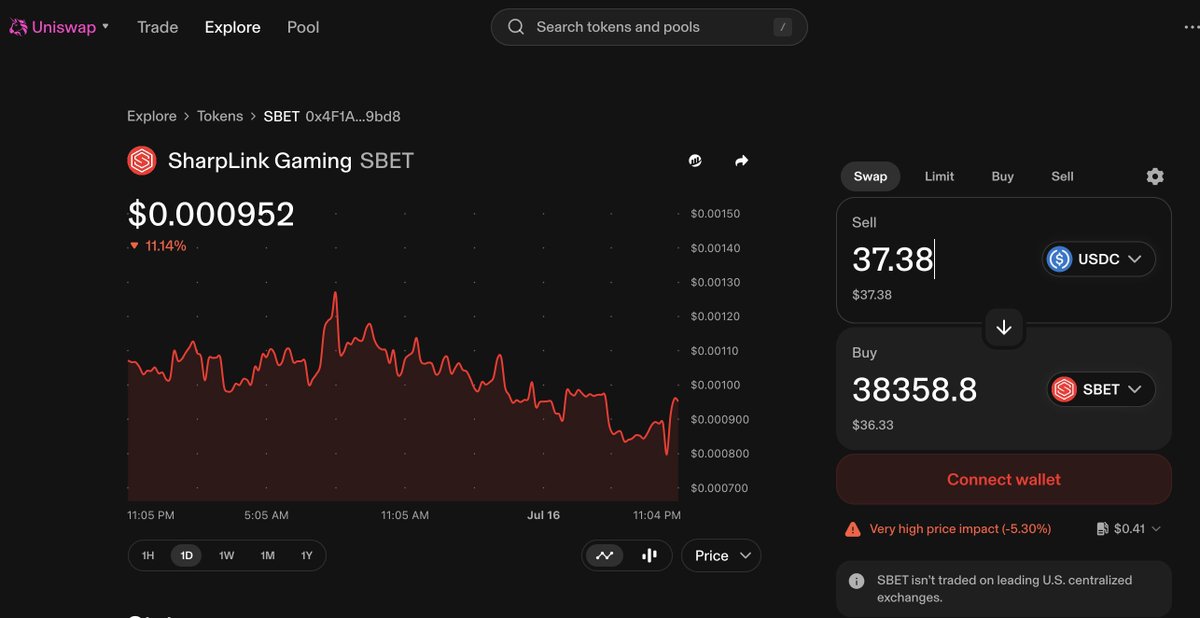Open the block explorer icon beside share
Image resolution: width=1200 pixels, height=618 pixels.
(696, 161)
